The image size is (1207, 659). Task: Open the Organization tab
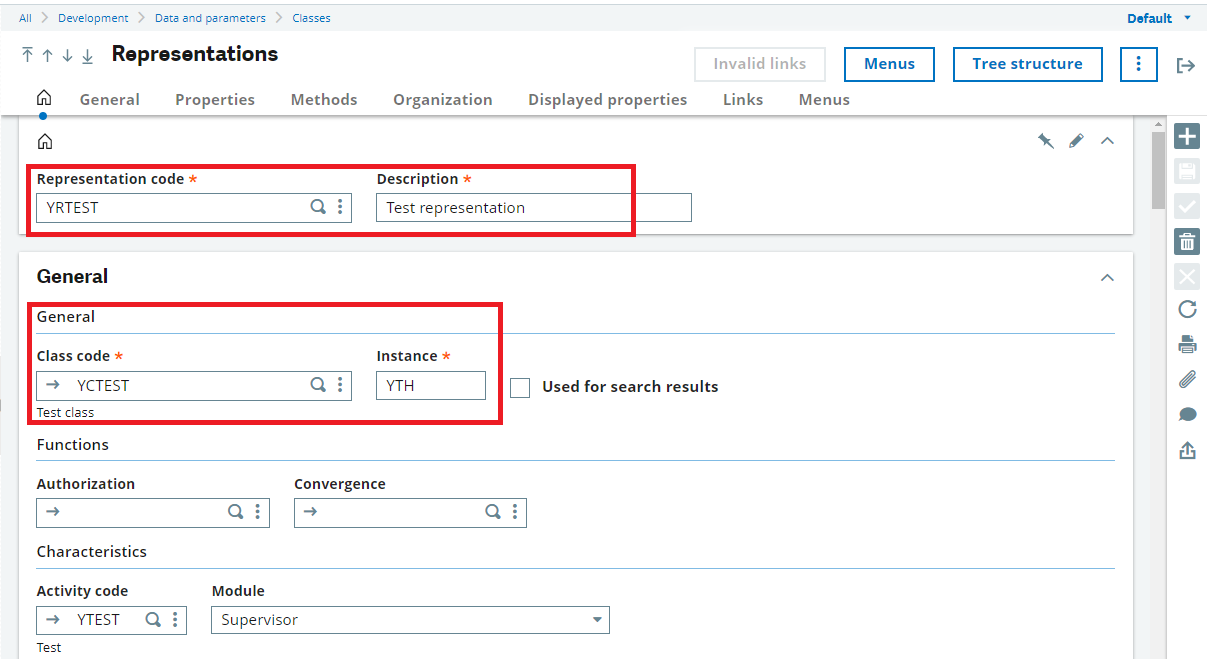click(442, 99)
